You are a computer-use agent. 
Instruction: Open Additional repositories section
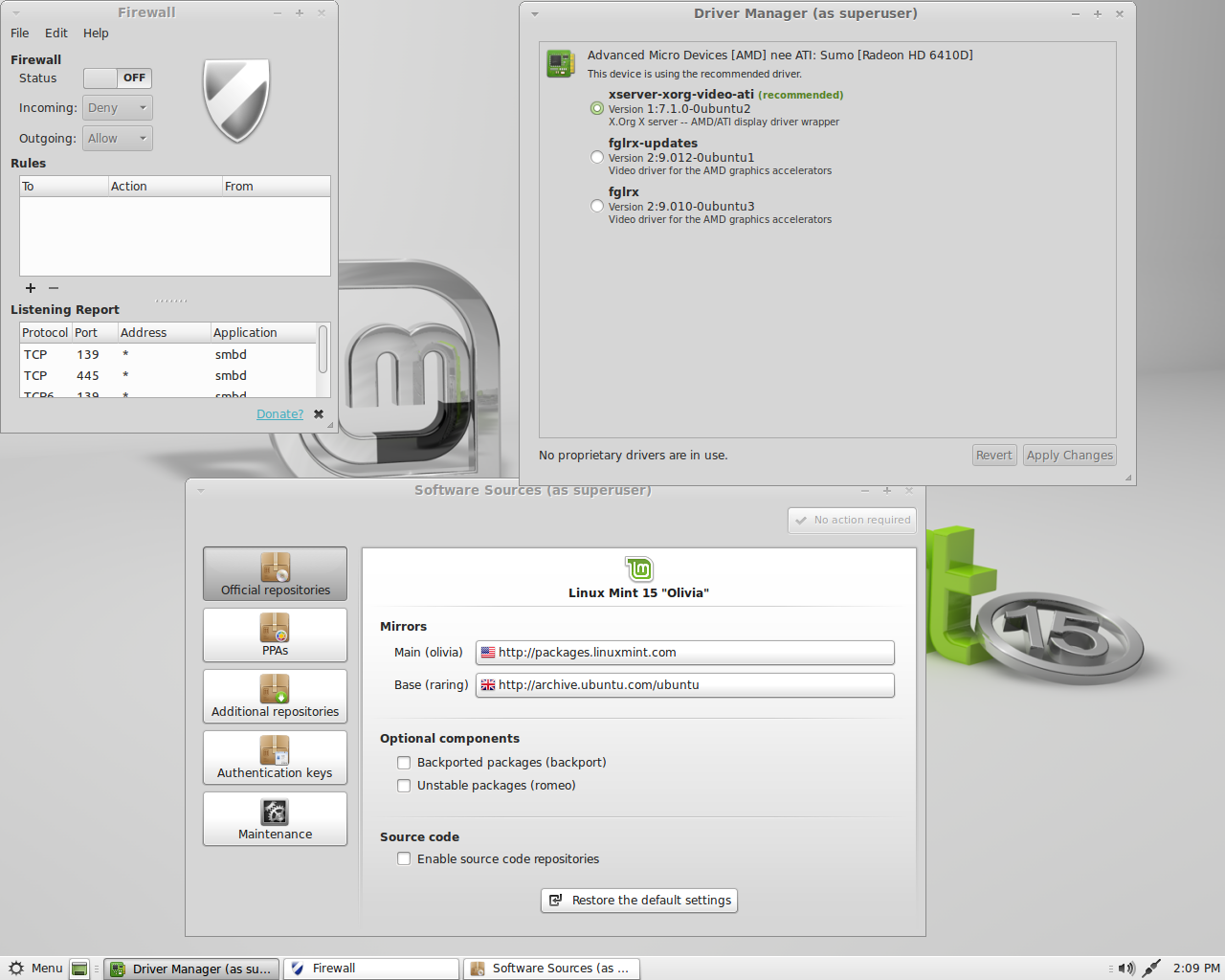point(275,696)
